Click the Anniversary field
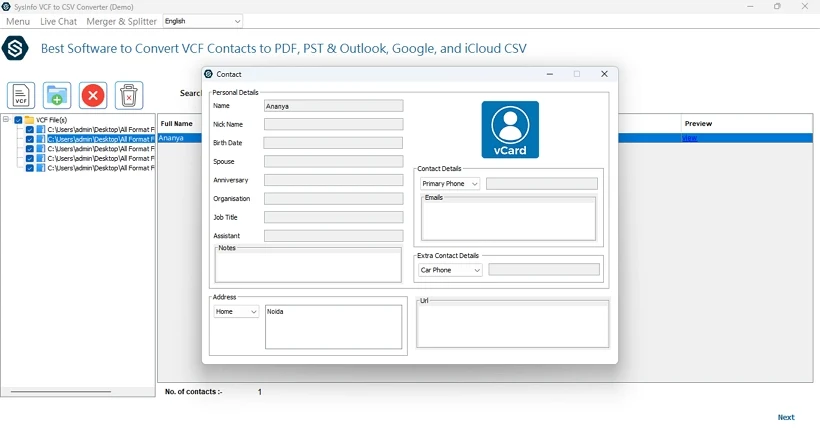Viewport: 820px width, 432px height. tap(334, 180)
